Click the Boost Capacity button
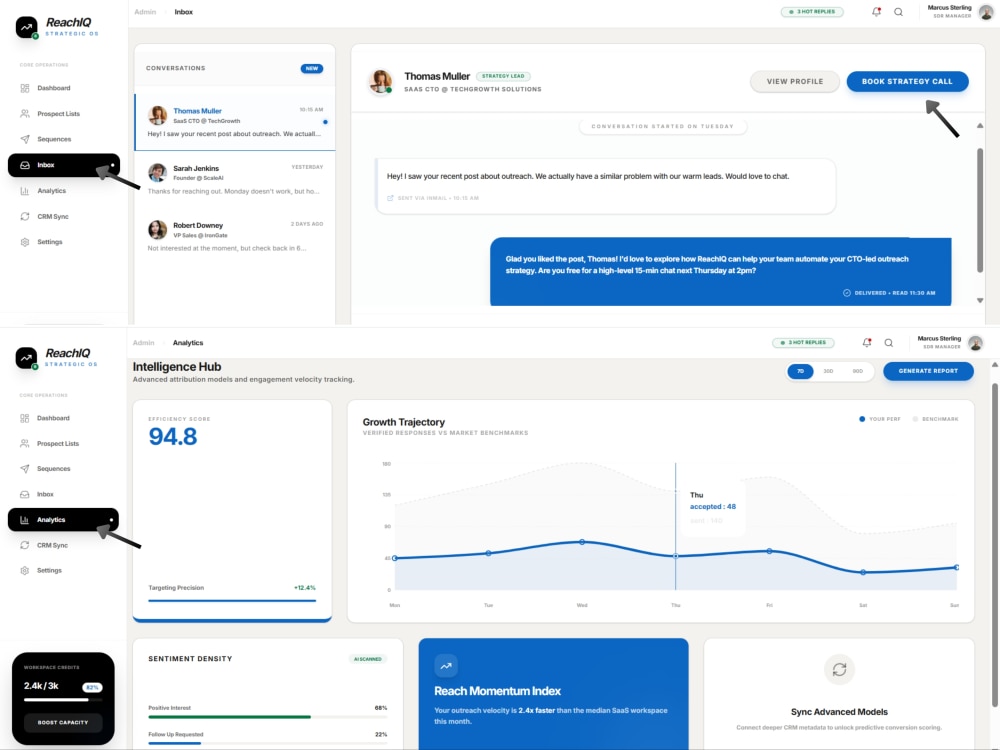 point(62,723)
